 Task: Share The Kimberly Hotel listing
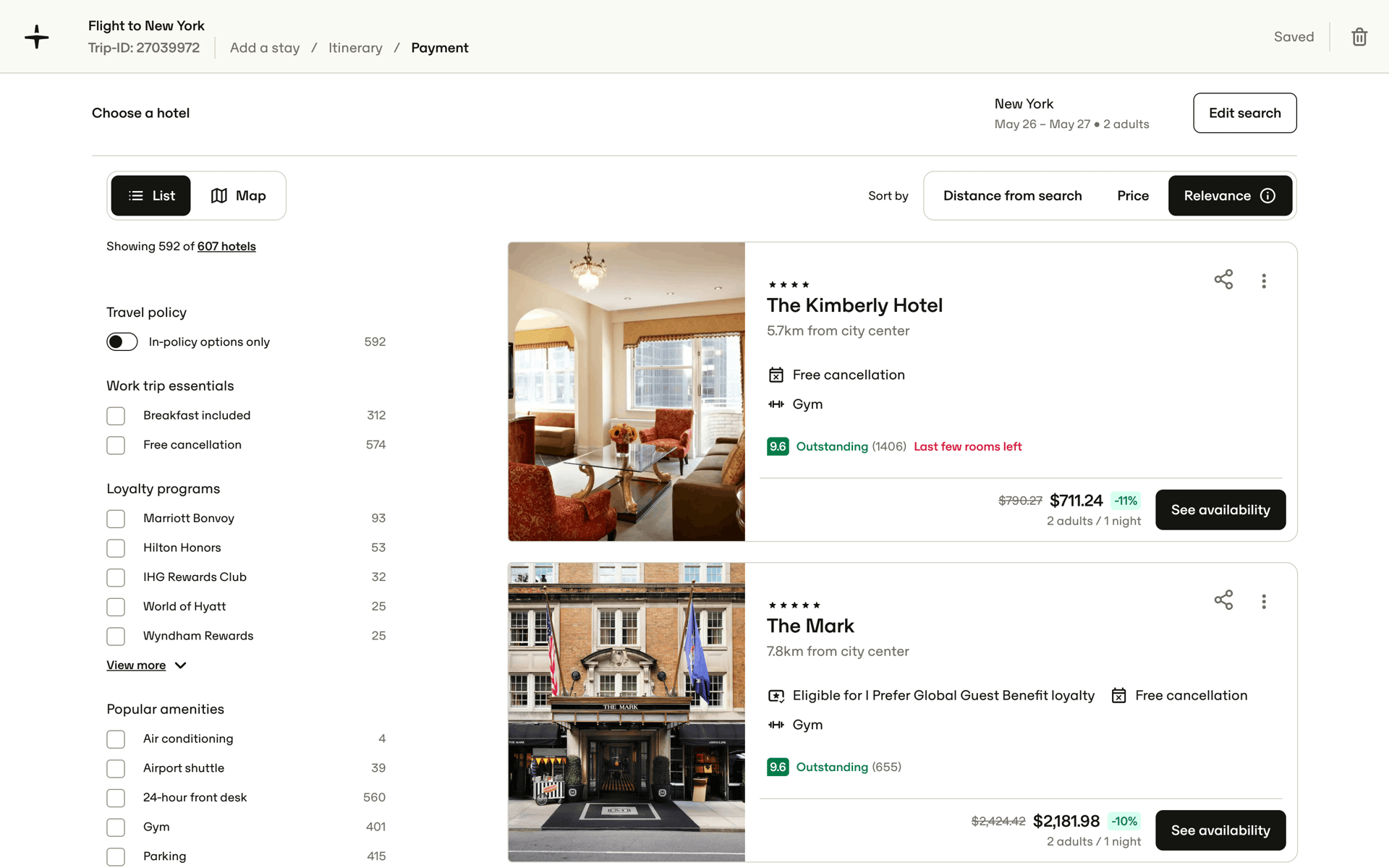click(x=1223, y=280)
